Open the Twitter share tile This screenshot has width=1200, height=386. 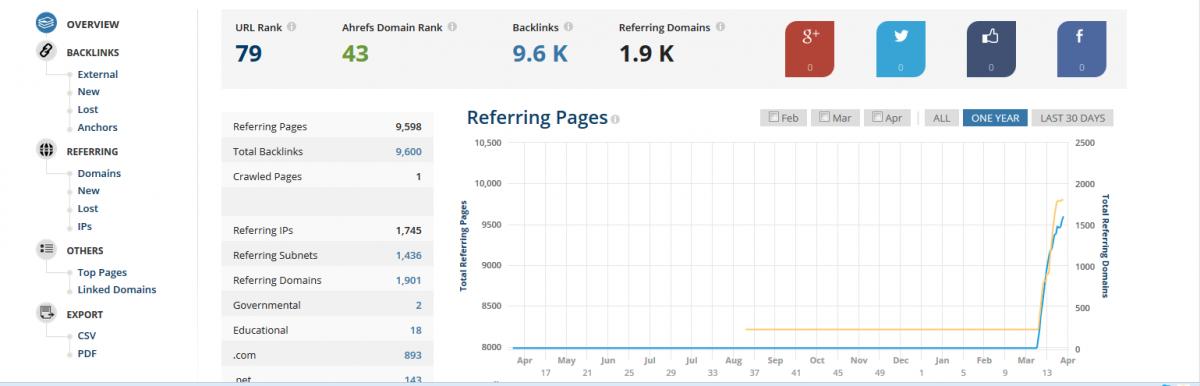click(x=900, y=48)
